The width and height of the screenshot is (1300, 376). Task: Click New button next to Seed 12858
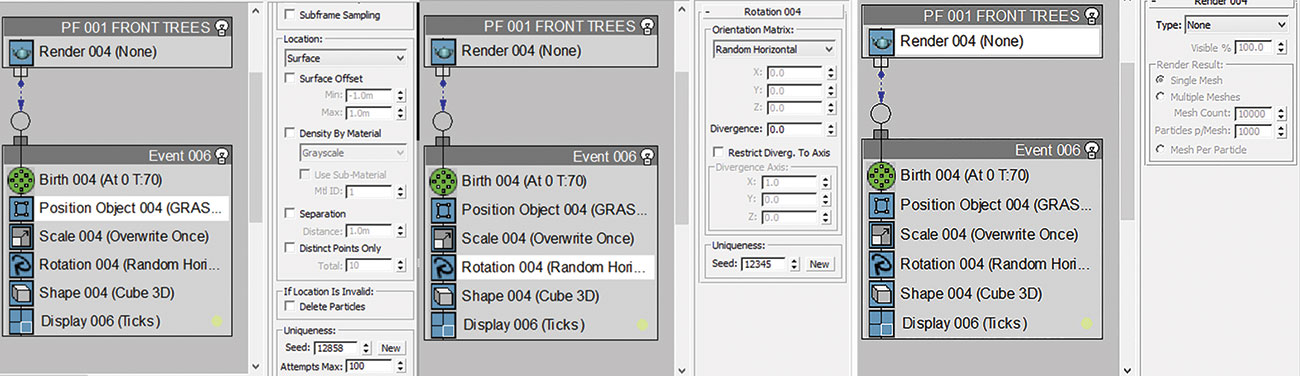(391, 348)
